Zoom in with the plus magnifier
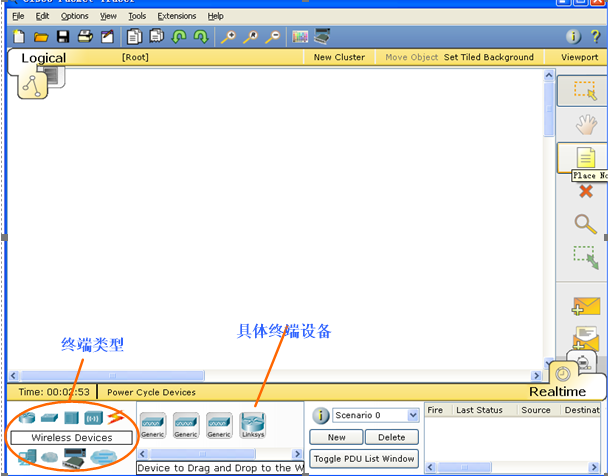The height and width of the screenshot is (476, 608). coord(228,37)
